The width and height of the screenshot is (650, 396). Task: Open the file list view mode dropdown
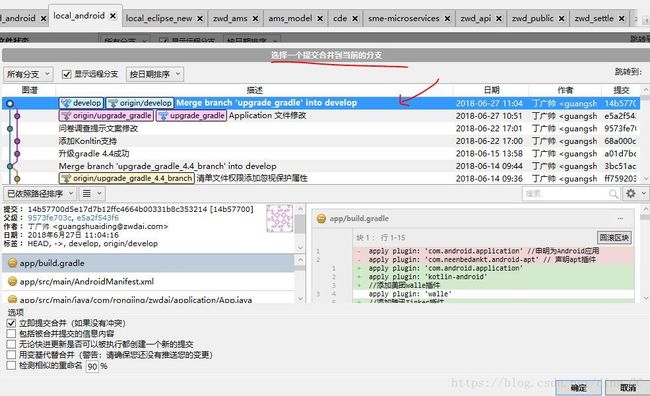point(92,194)
